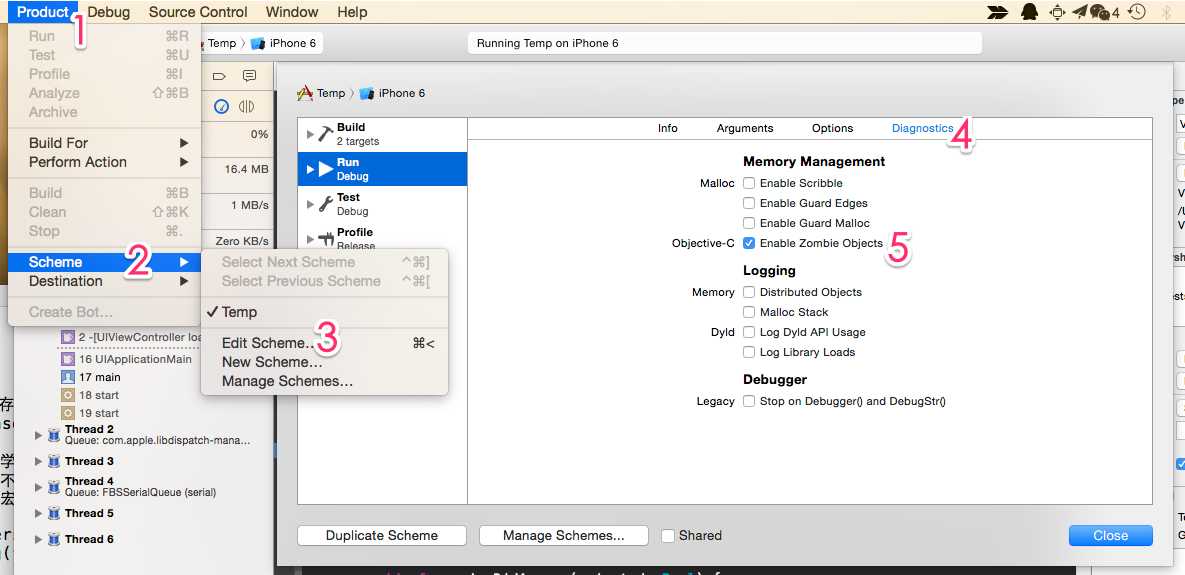This screenshot has width=1185, height=575.
Task: Check Stop on Debugger() and DebugStr()
Action: [x=749, y=401]
